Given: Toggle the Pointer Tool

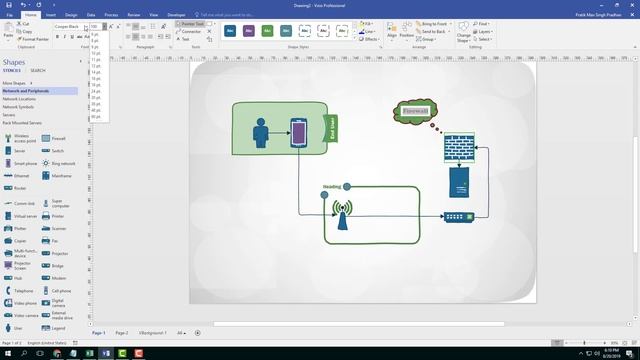Looking at the screenshot, I should [x=190, y=24].
